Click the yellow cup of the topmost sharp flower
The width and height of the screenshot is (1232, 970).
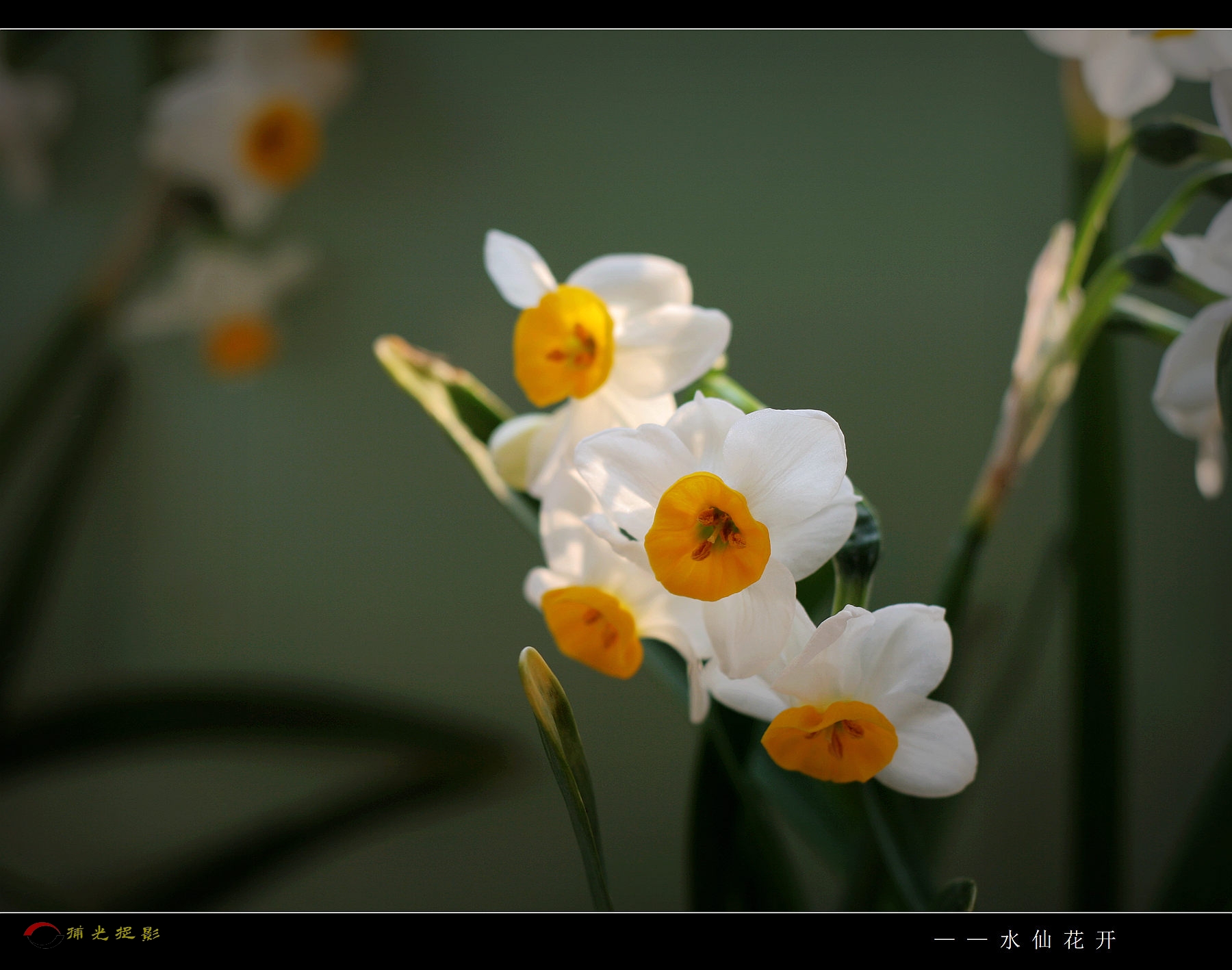[563, 346]
